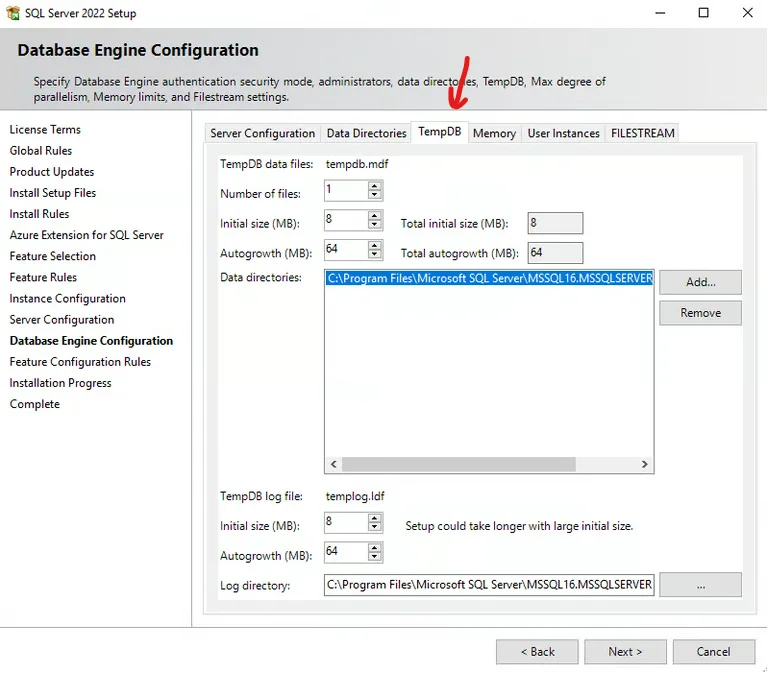Click inside the Log directory path field
Image resolution: width=773 pixels, height=682 pixels.
[x=489, y=585]
